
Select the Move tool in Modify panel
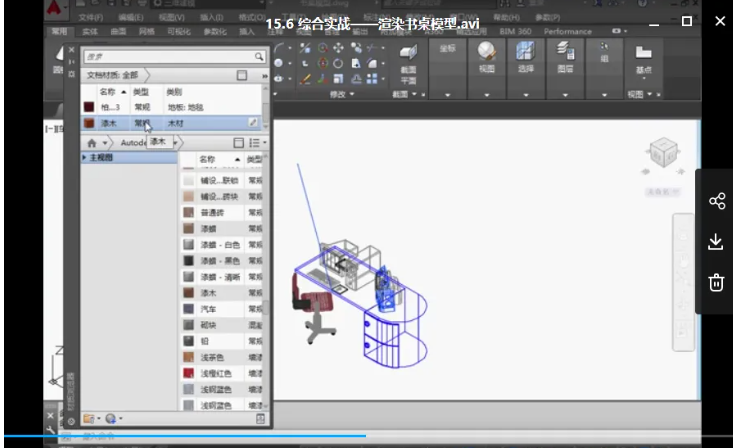point(338,48)
